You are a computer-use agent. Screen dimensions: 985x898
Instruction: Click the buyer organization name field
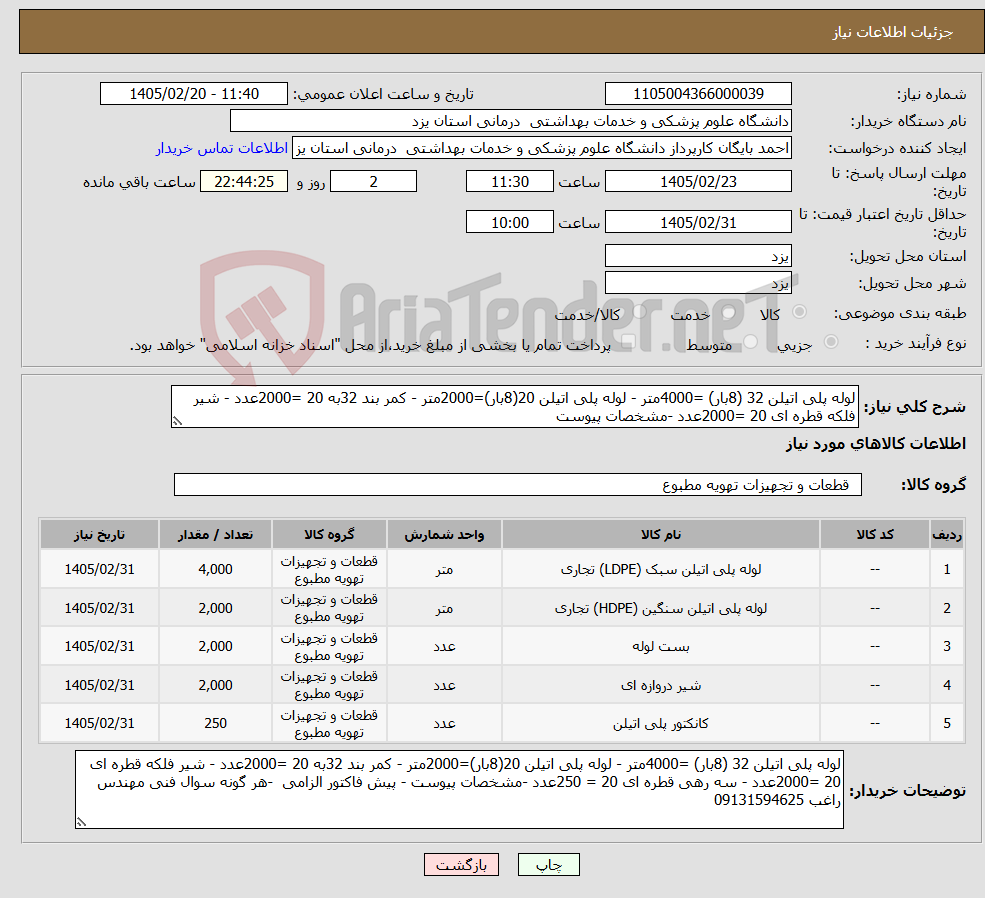pos(511,121)
